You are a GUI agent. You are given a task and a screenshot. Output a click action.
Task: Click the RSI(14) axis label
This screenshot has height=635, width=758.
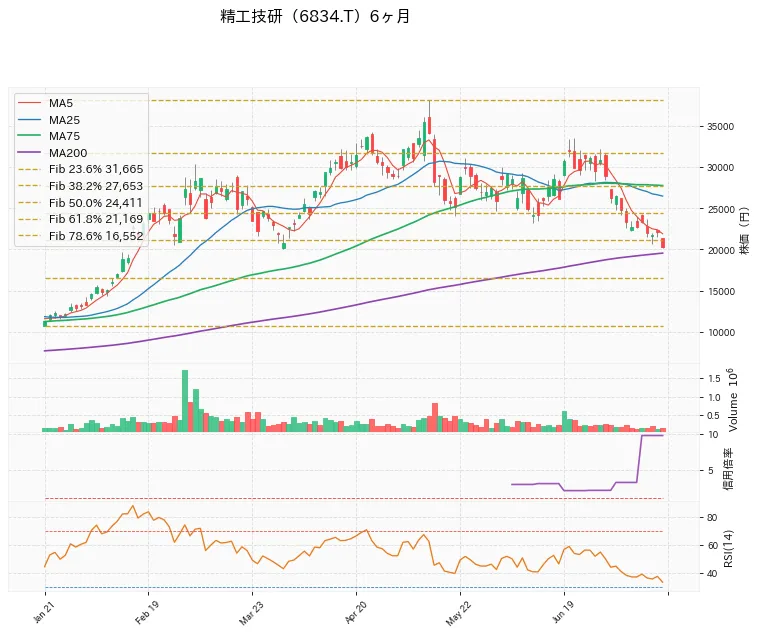pos(728,548)
